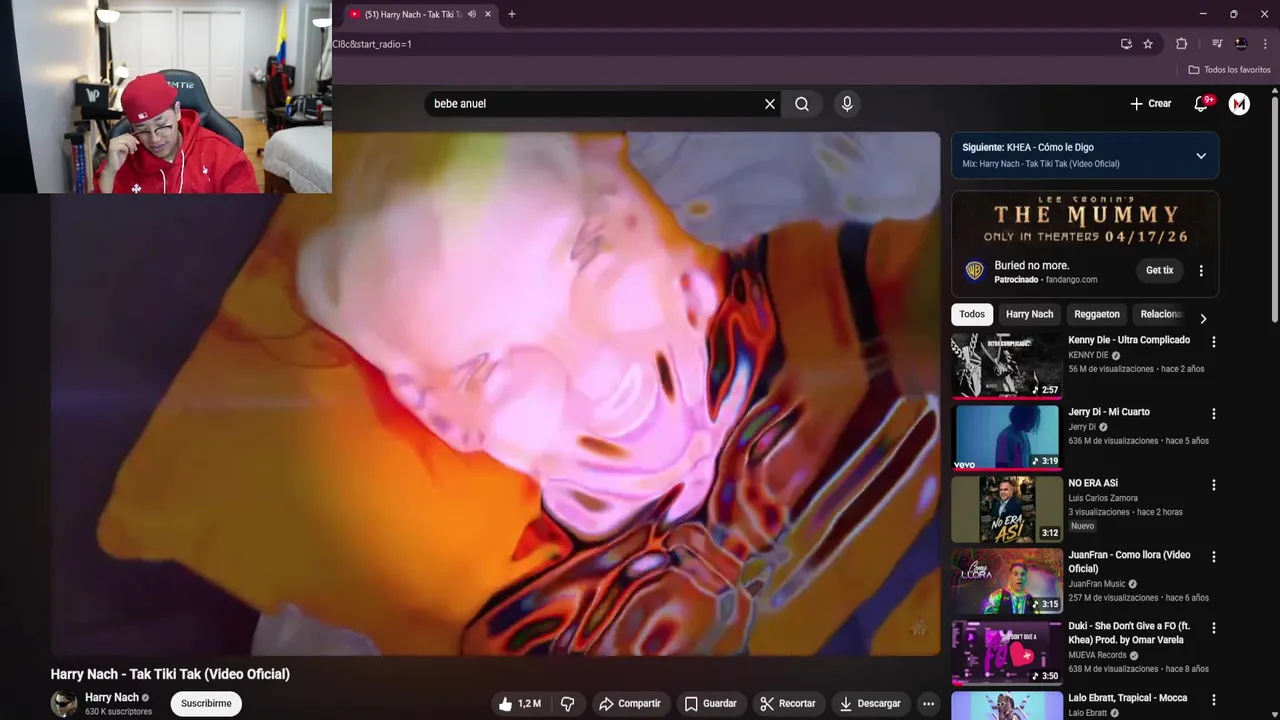Open Kenny Die - Ultra Complicado video thumbnail

[x=1006, y=366]
